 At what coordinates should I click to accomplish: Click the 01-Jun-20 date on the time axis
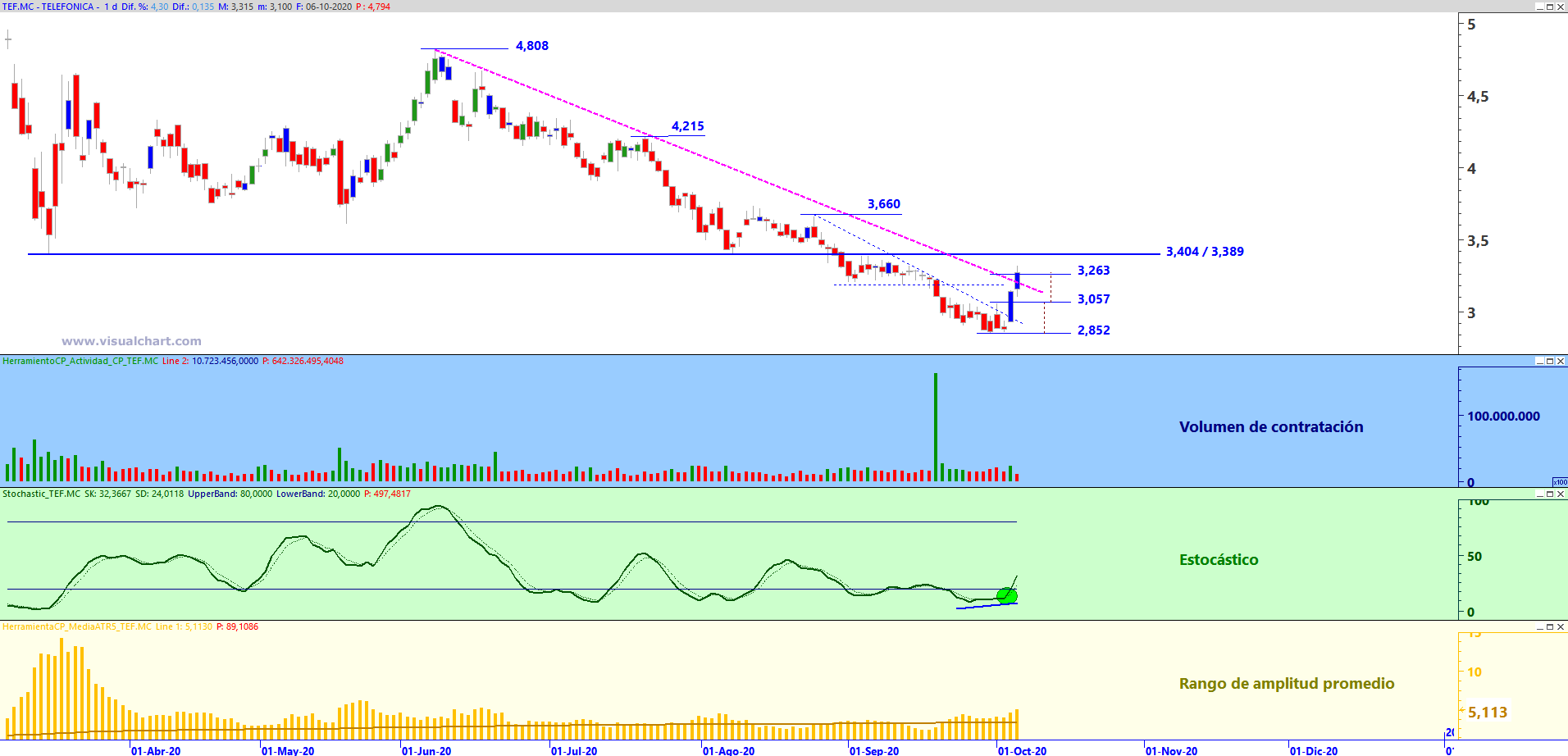pos(426,750)
